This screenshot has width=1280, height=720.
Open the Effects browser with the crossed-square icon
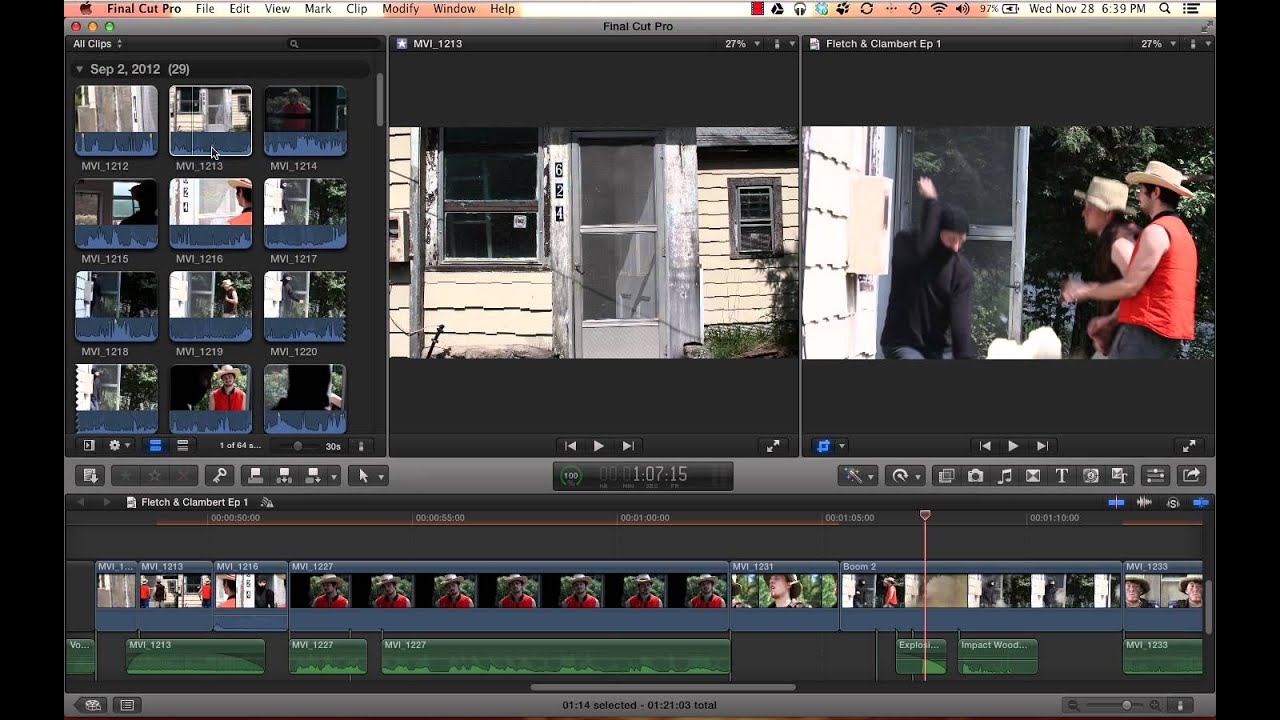[947, 476]
